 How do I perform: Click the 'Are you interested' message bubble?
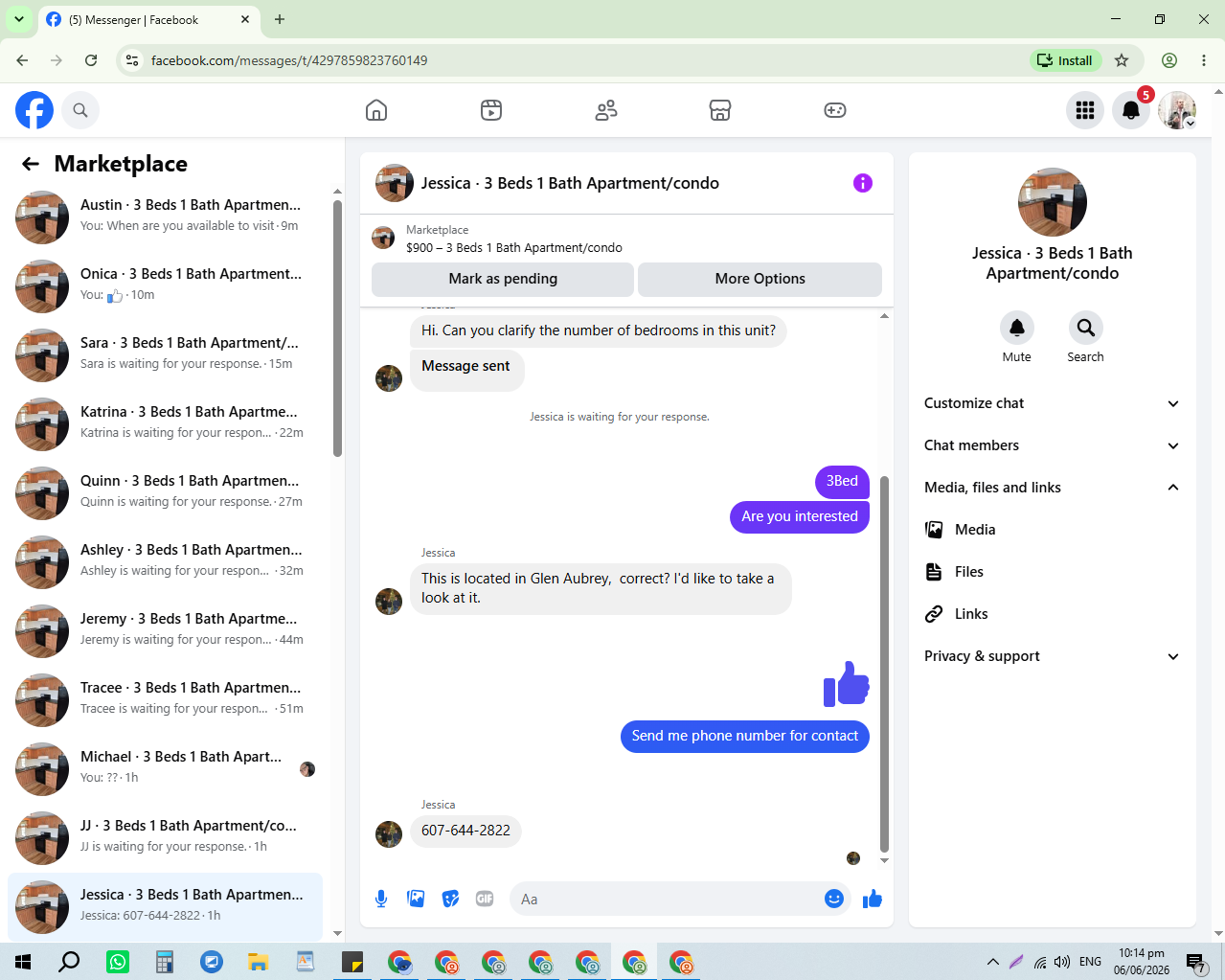click(800, 516)
